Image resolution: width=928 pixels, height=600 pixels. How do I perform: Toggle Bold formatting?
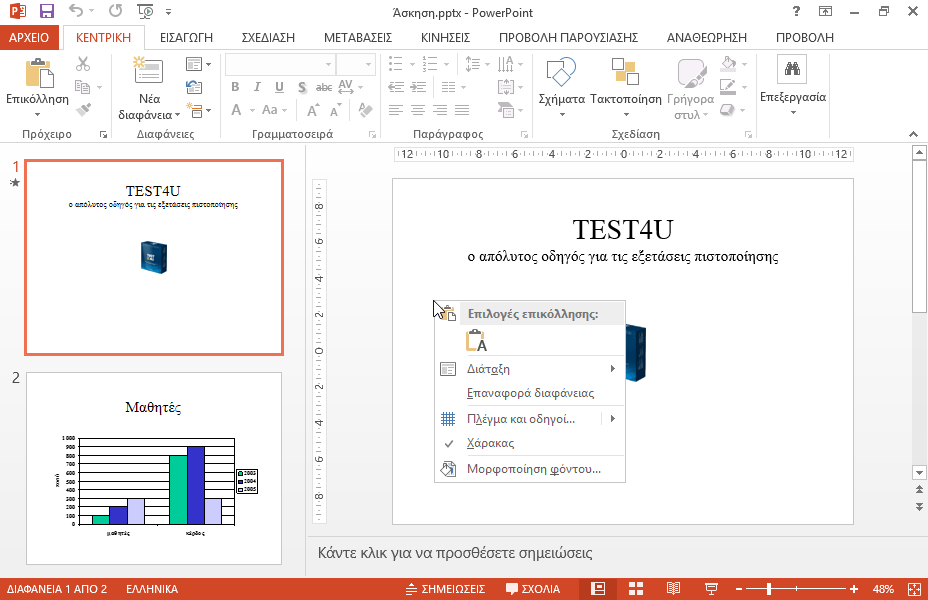point(235,87)
